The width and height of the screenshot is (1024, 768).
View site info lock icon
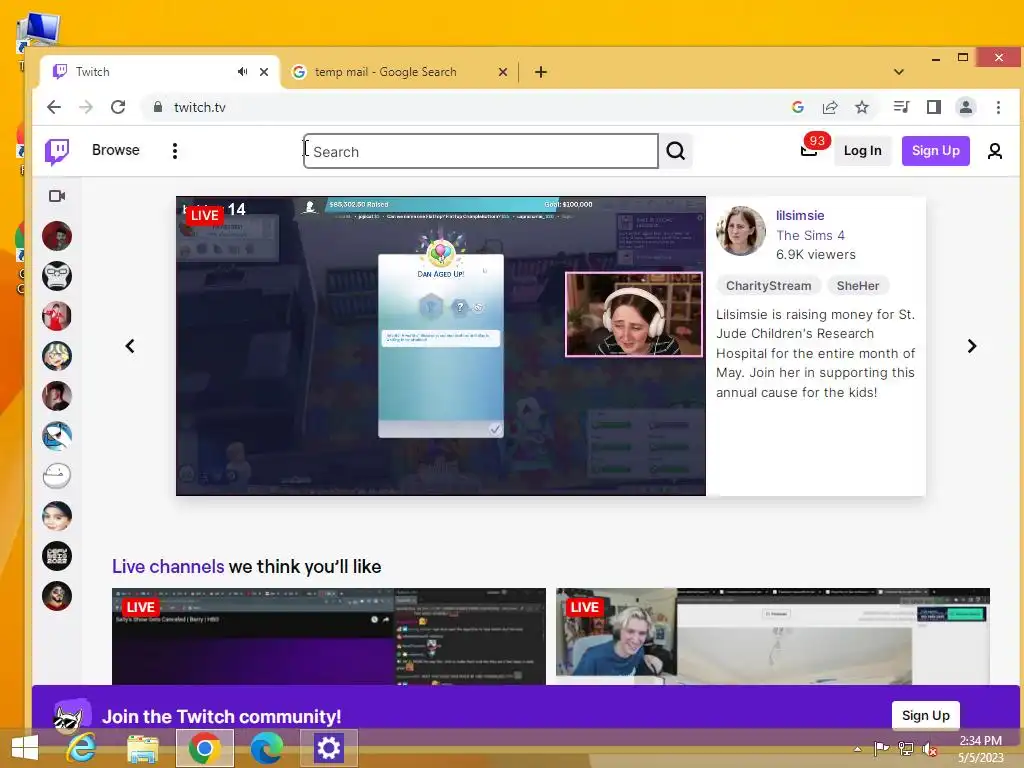point(157,107)
